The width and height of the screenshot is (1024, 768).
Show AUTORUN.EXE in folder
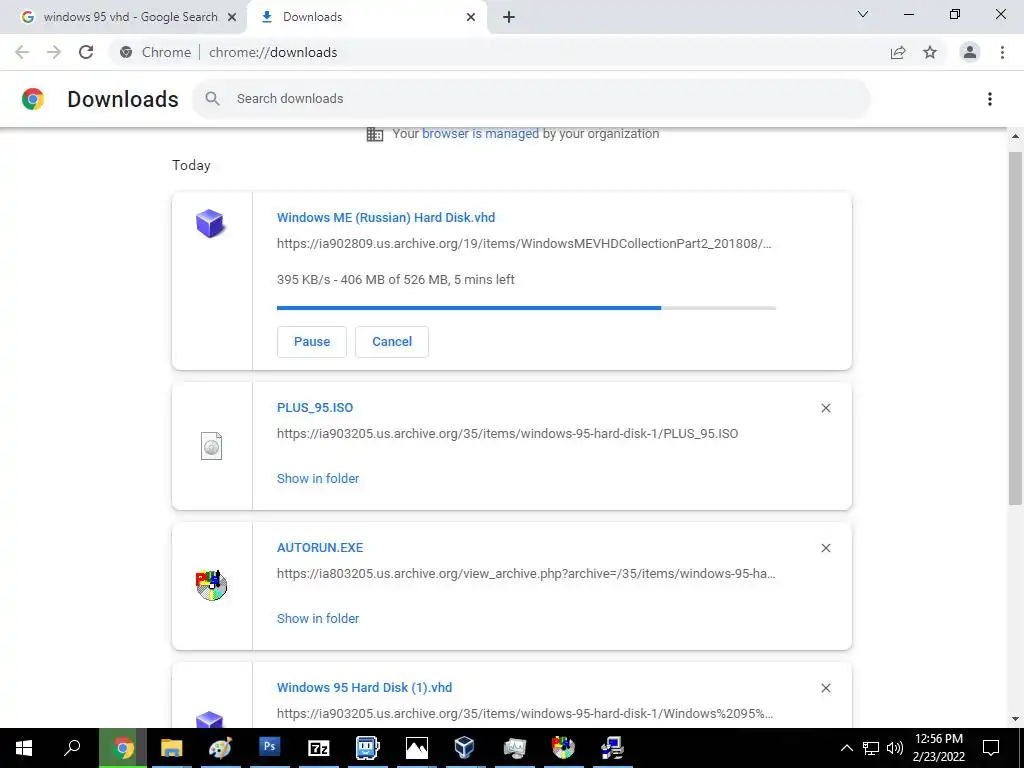point(318,618)
